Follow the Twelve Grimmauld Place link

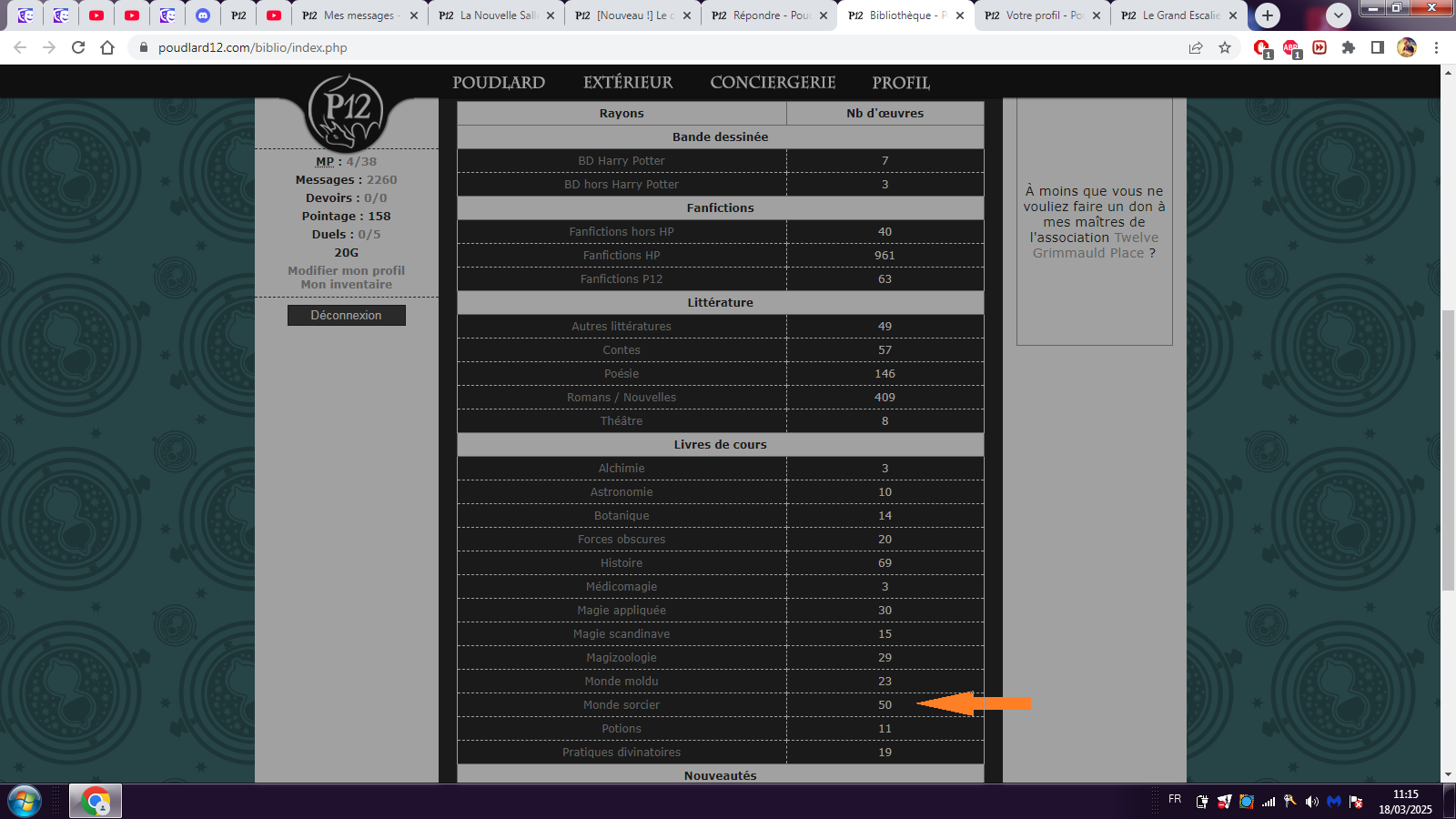pos(1096,246)
